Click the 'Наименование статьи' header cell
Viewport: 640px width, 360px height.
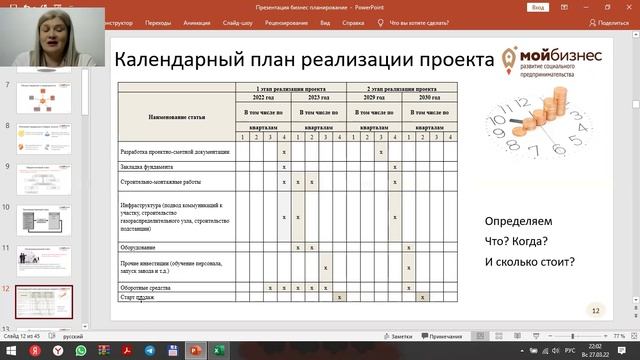point(177,117)
